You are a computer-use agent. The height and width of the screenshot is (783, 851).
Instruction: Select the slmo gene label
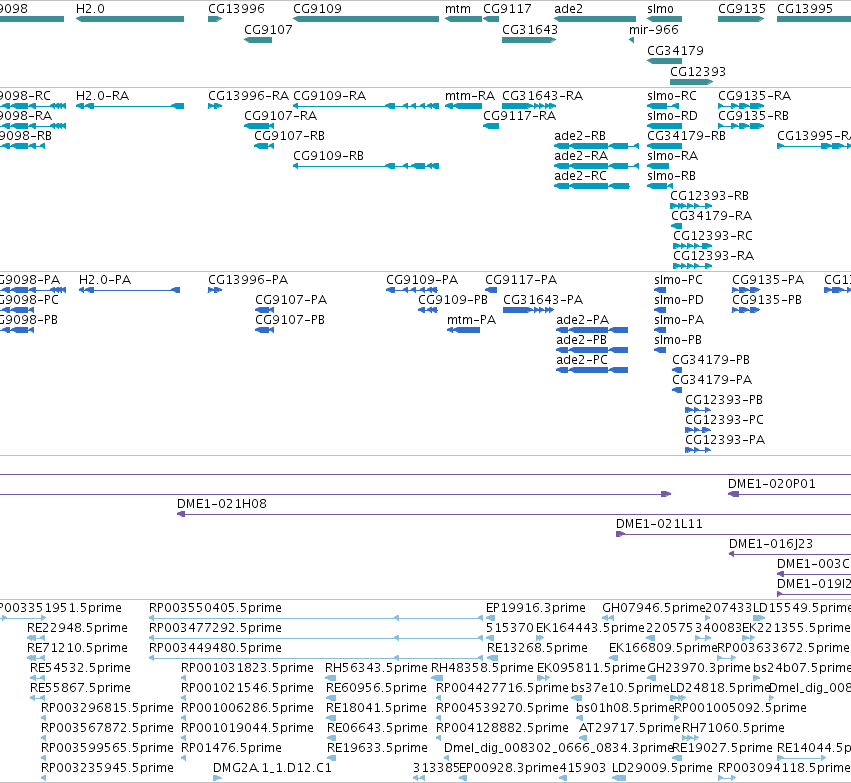coord(660,9)
